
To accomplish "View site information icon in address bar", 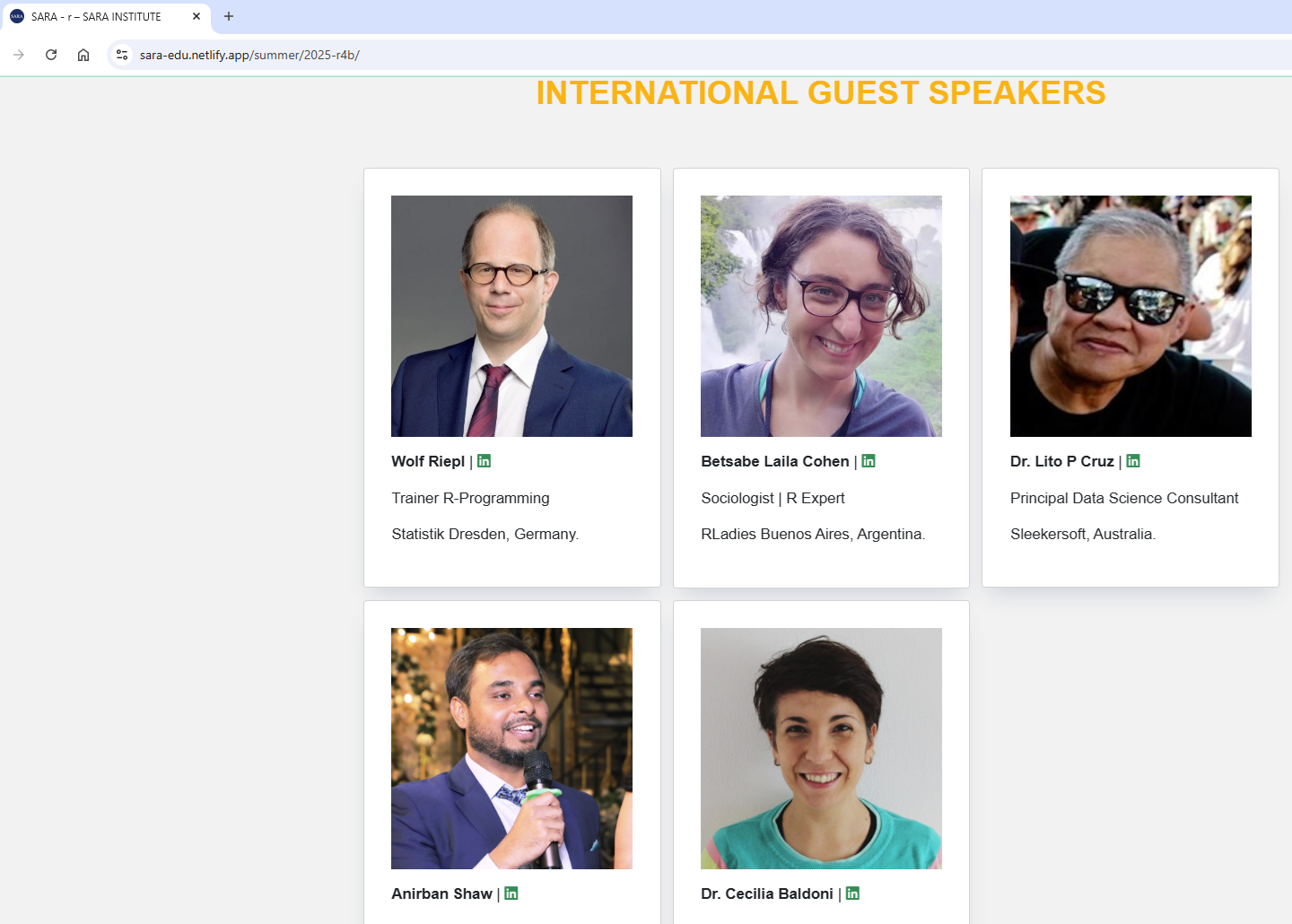I will [122, 55].
